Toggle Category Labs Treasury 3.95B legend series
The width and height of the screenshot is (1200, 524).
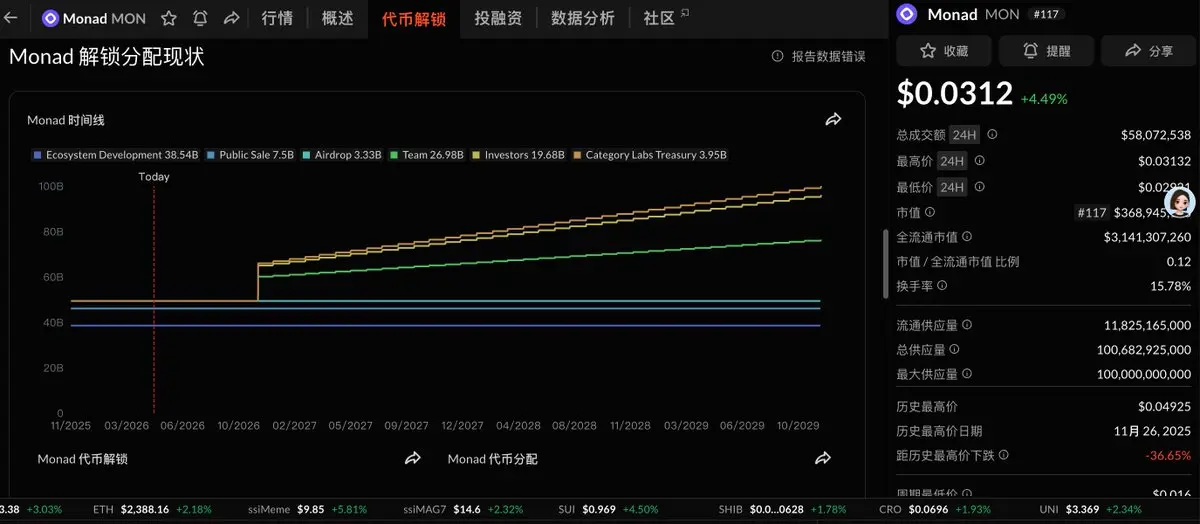coord(649,155)
